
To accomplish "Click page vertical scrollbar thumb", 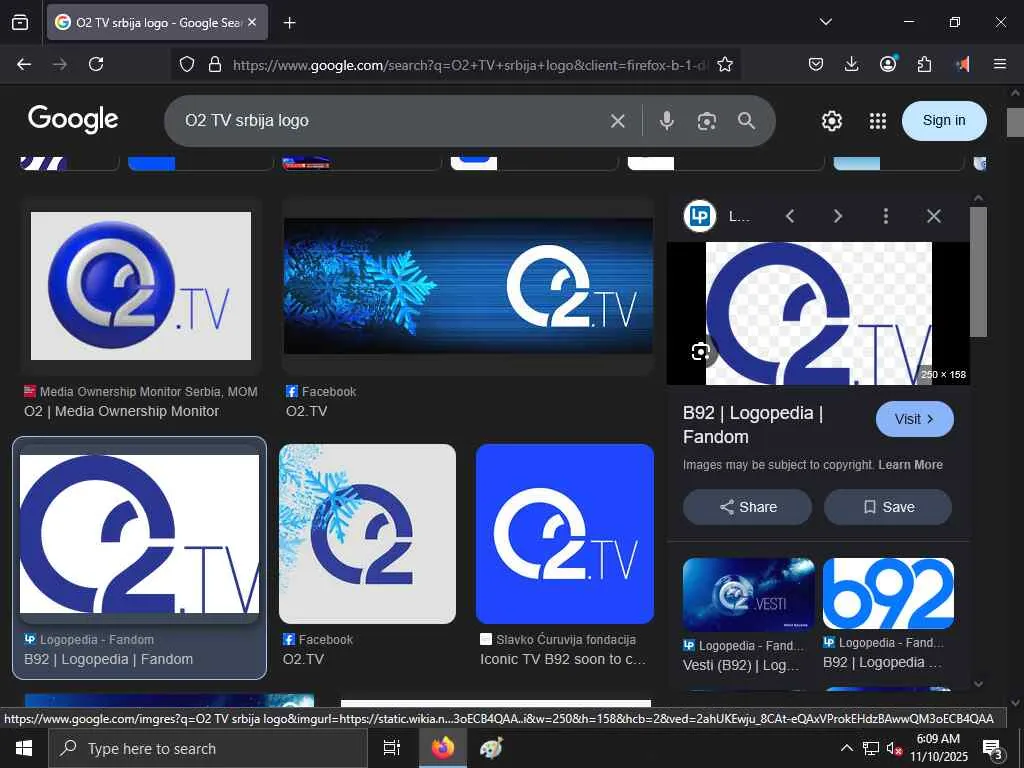I will 1015,122.
